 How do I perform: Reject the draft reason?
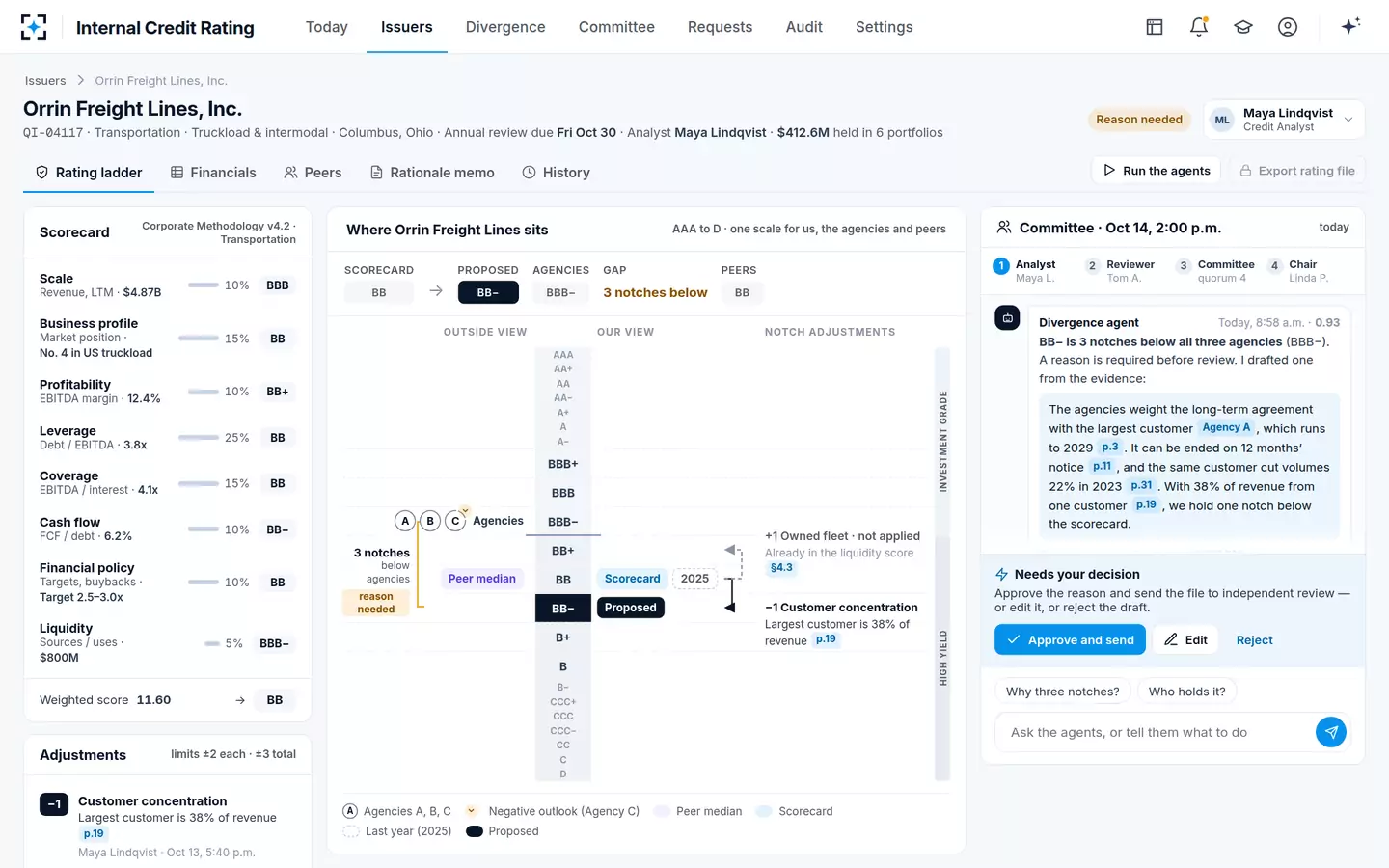click(x=1254, y=640)
